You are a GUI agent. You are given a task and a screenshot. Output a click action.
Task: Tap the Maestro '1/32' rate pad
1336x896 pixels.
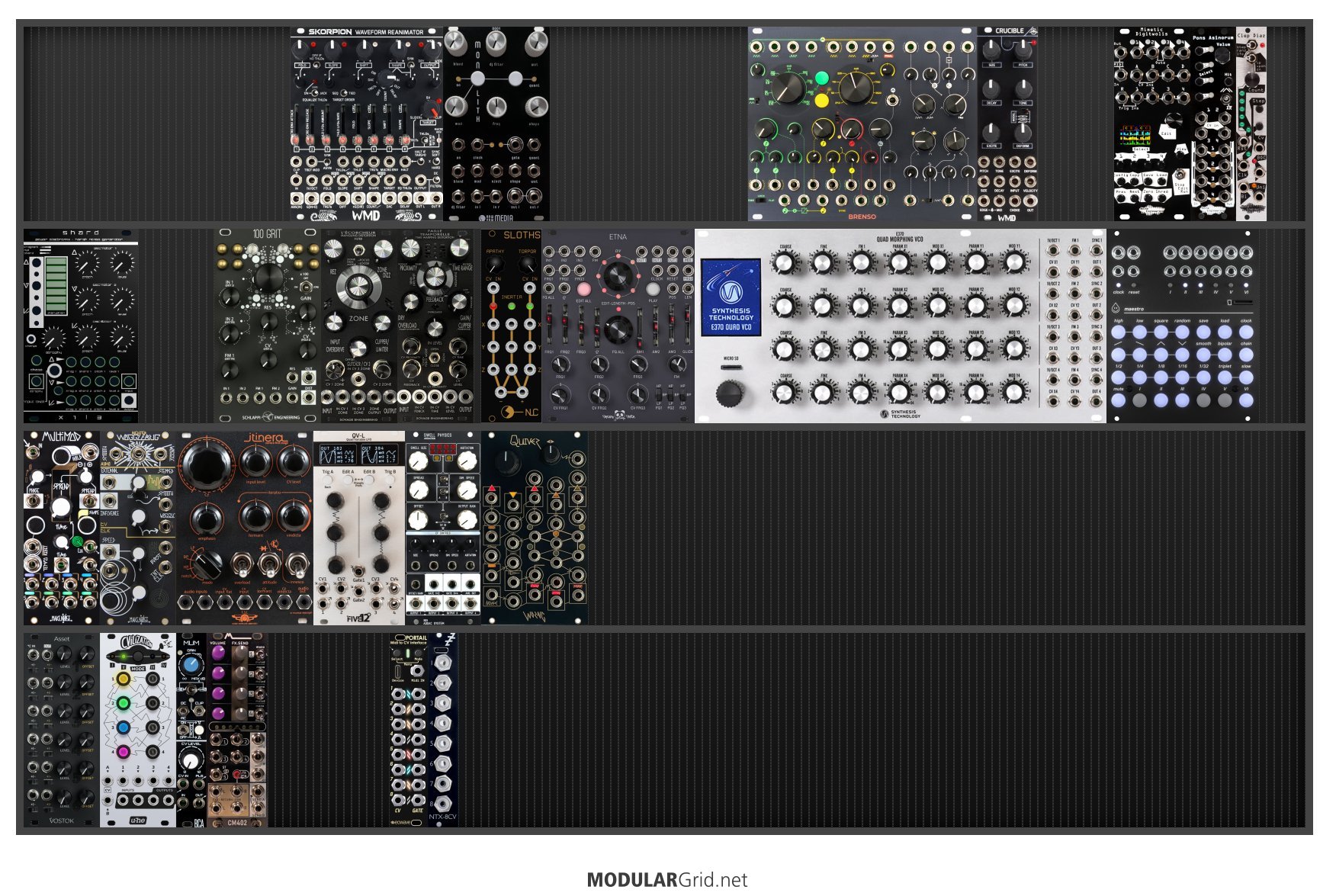point(1204,377)
